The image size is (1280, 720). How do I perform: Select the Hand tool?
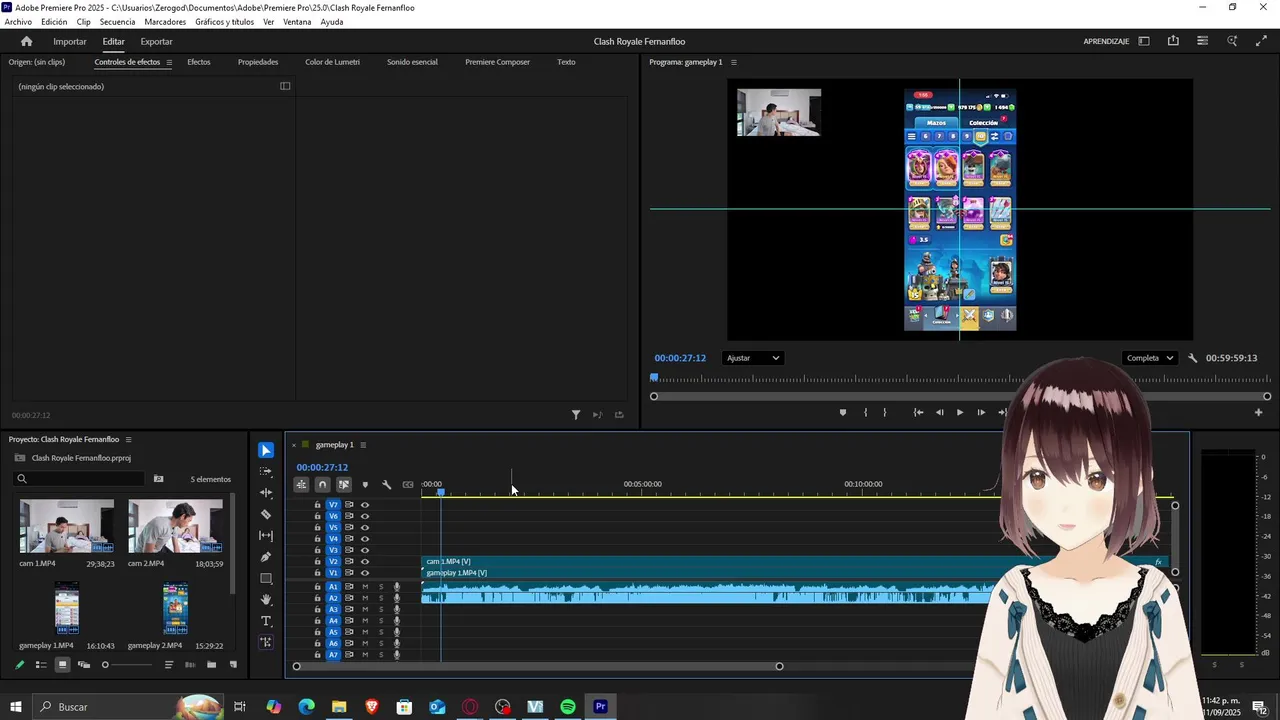266,600
